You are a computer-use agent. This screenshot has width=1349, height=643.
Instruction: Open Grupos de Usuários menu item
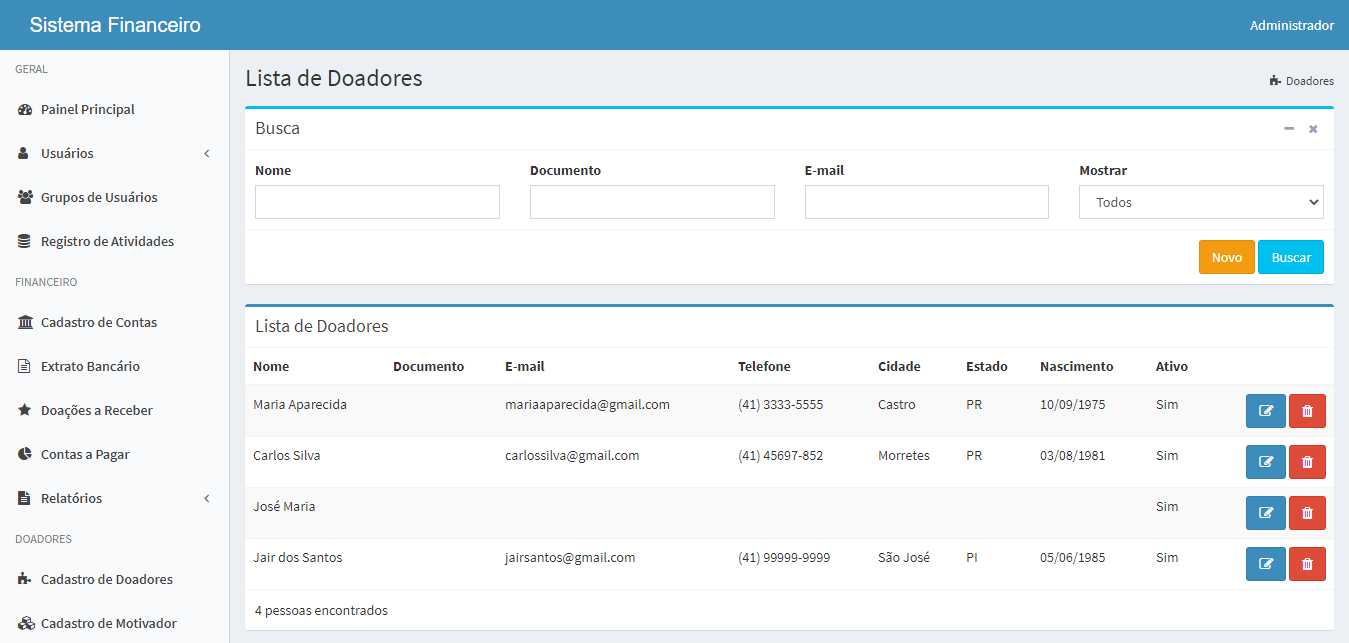coord(99,198)
